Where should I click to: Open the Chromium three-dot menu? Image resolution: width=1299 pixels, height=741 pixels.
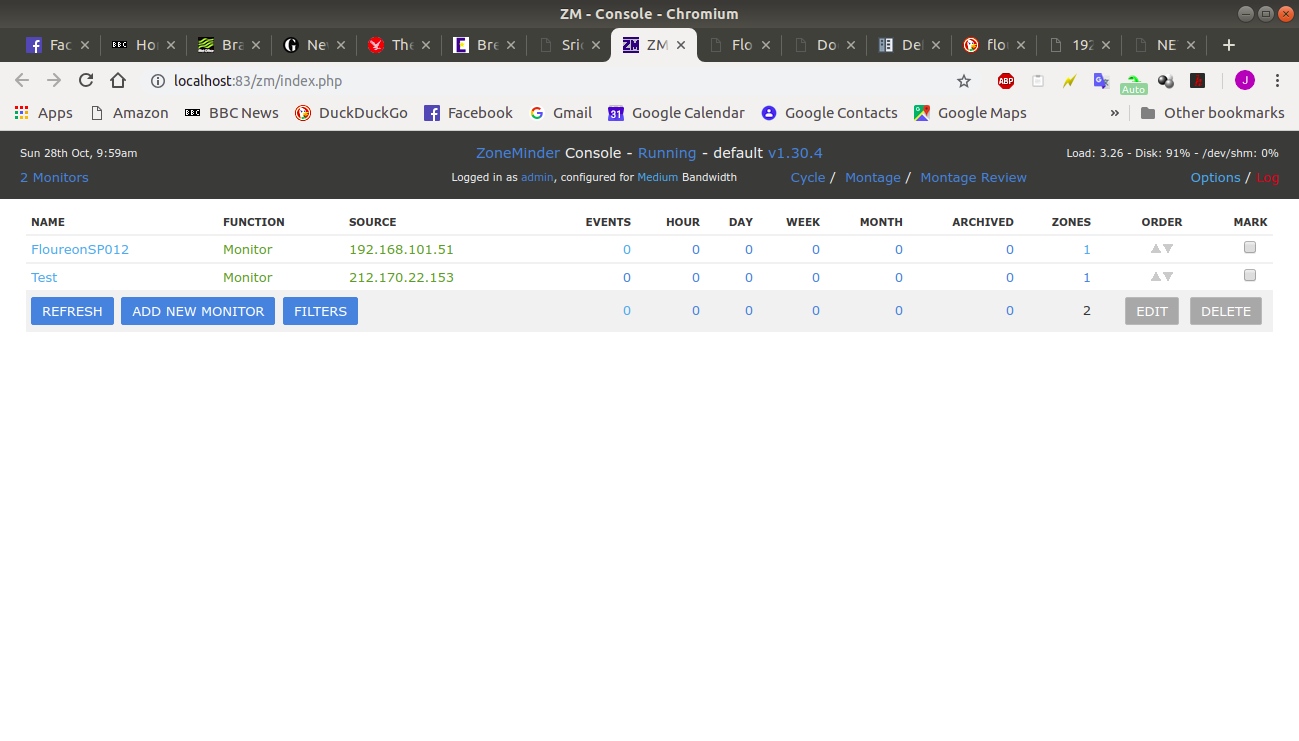tap(1278, 81)
